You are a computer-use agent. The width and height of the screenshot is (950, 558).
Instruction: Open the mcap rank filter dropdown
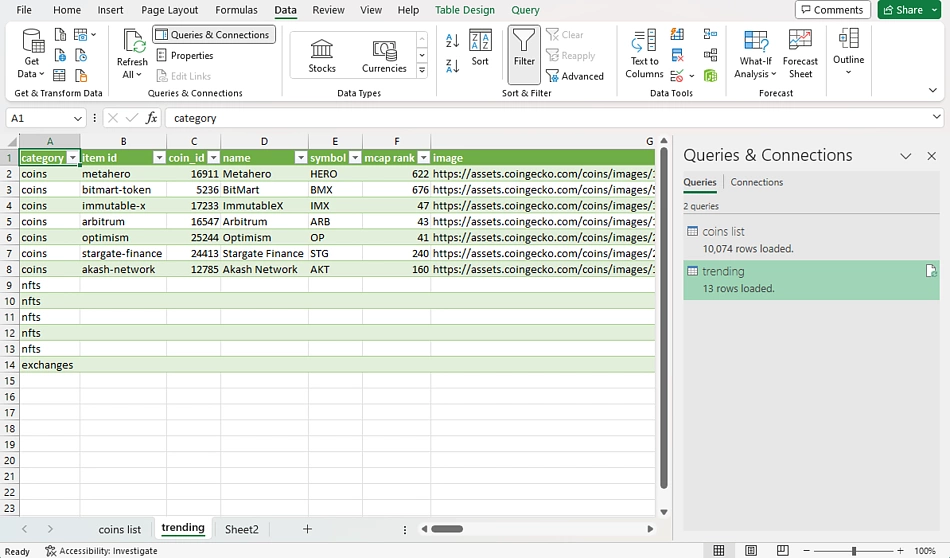[x=424, y=158]
